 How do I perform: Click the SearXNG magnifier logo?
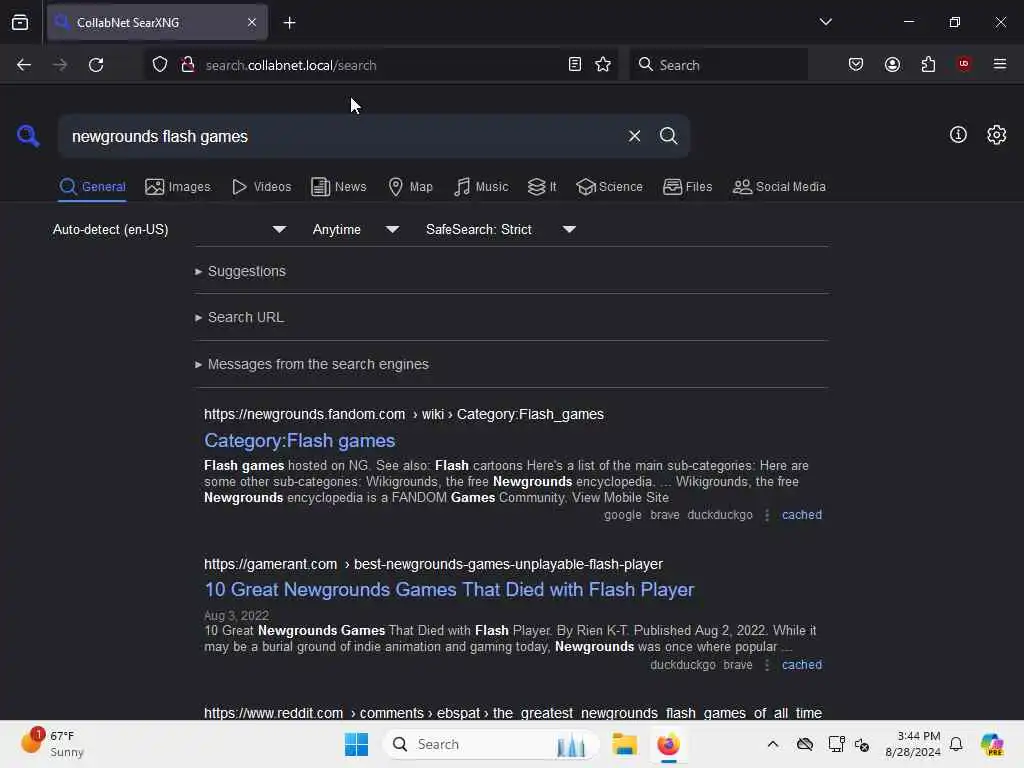[x=28, y=136]
